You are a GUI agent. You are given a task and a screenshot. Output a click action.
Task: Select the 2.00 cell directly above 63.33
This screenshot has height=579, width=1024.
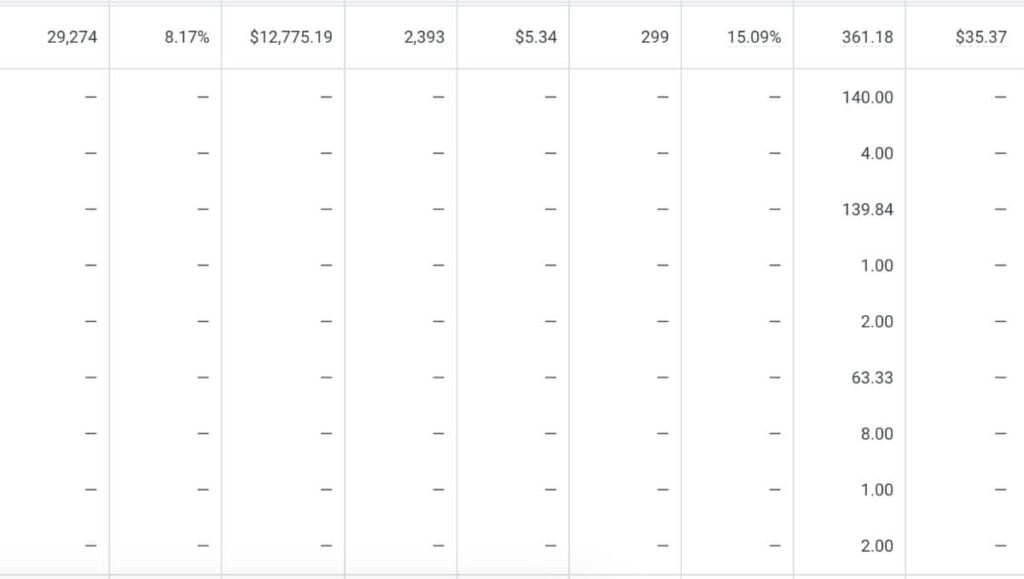[877, 322]
